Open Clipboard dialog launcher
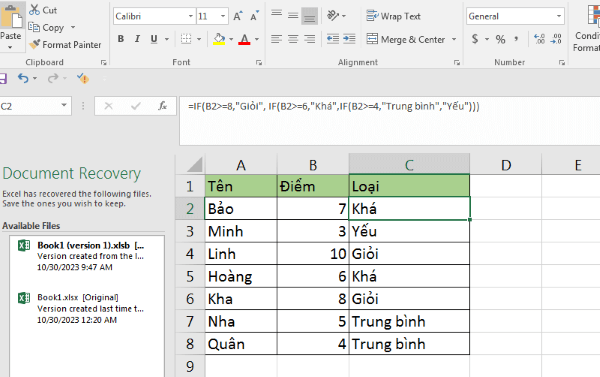 click(x=103, y=63)
